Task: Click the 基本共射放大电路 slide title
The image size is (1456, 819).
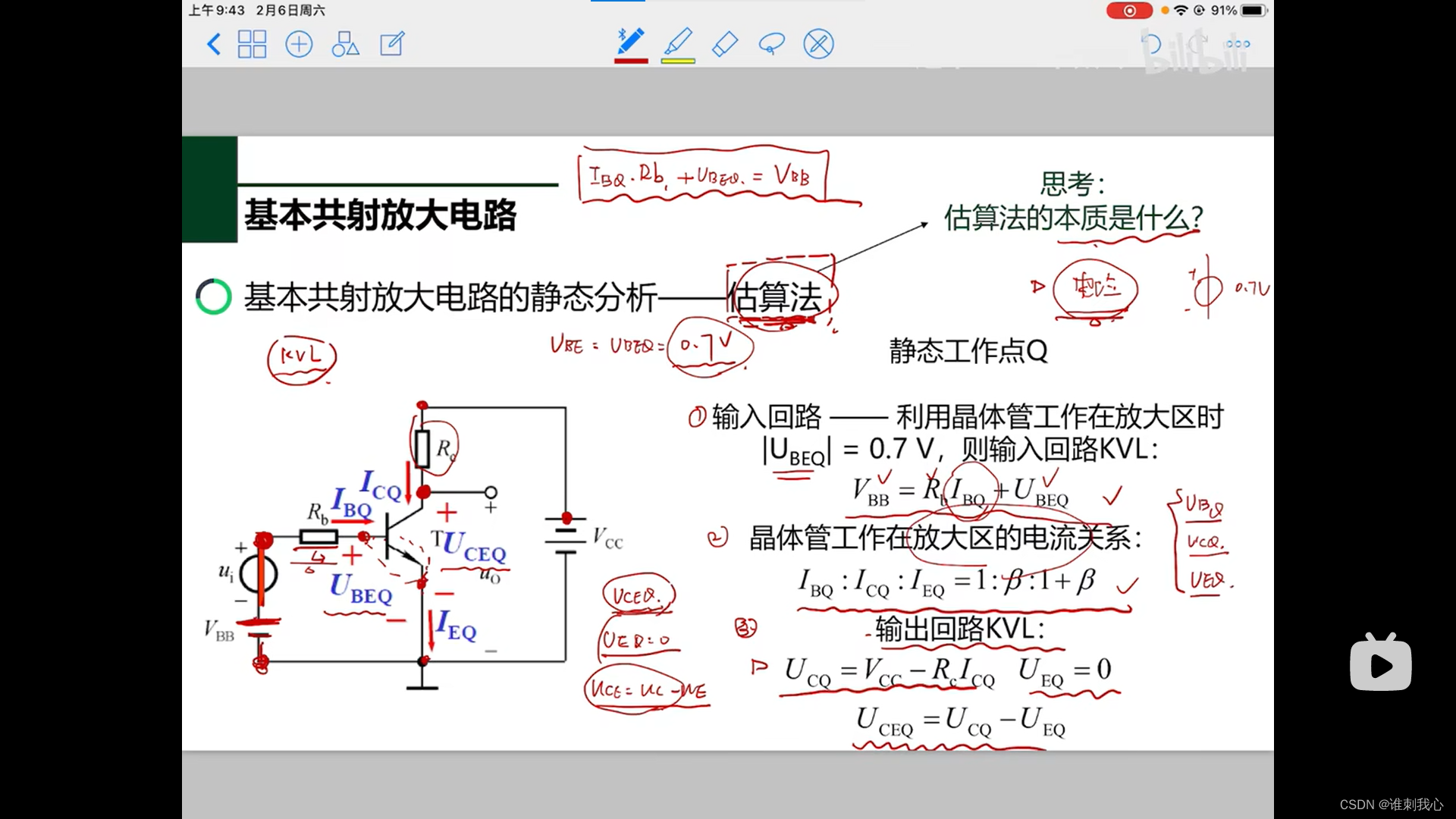Action: (381, 215)
